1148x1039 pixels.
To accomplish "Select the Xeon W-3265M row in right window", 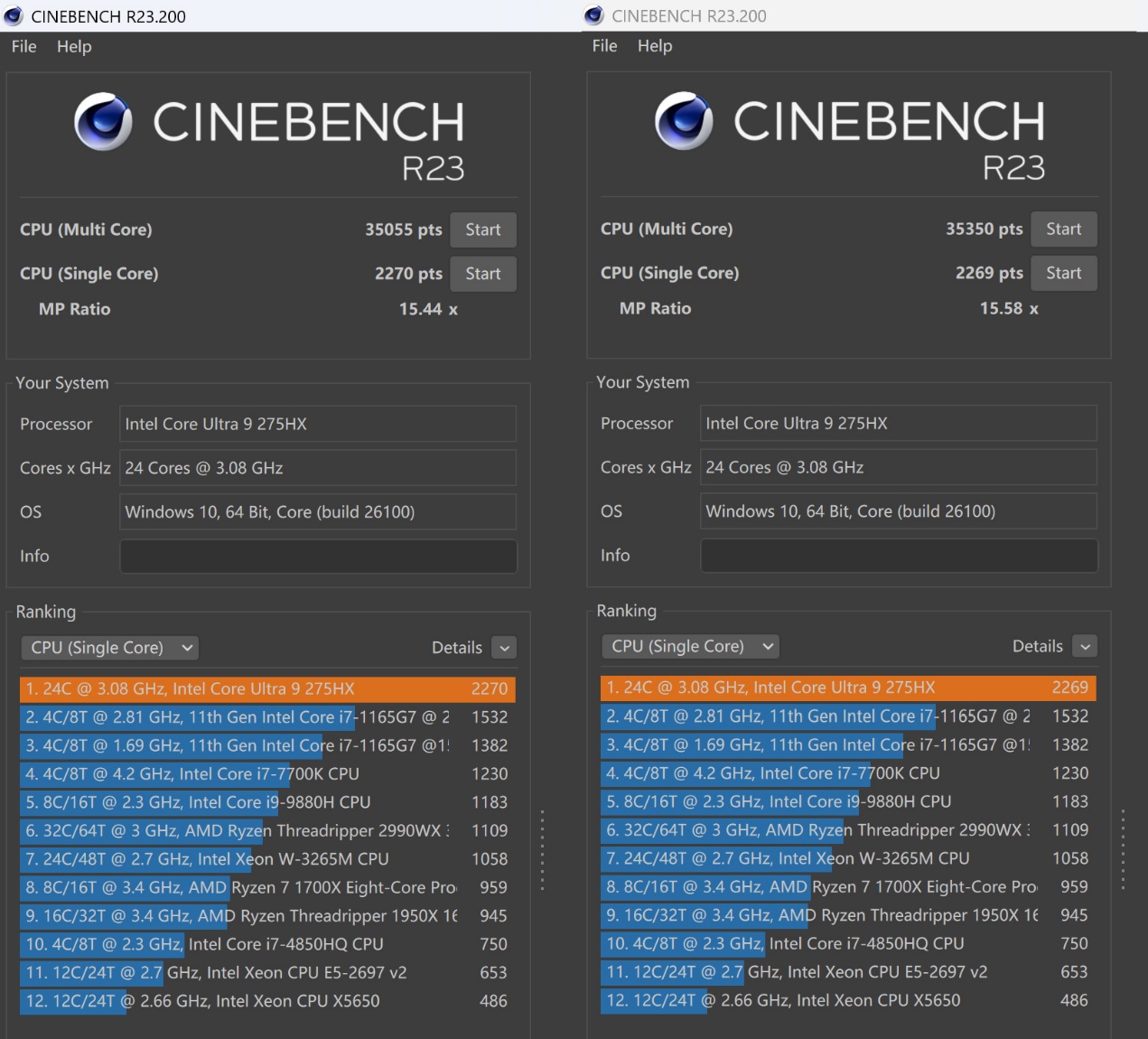I will [x=848, y=858].
